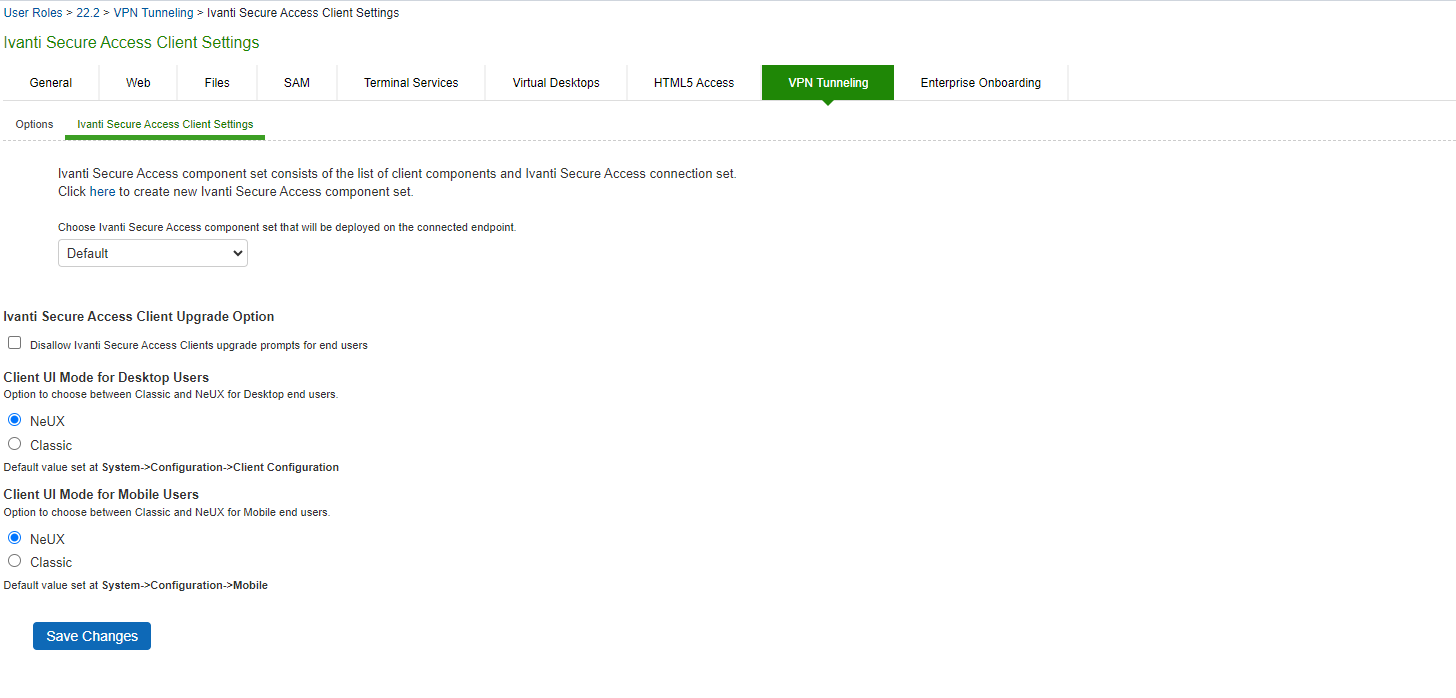Expand the component set Default dropdown
This screenshot has width=1456, height=698.
[153, 253]
